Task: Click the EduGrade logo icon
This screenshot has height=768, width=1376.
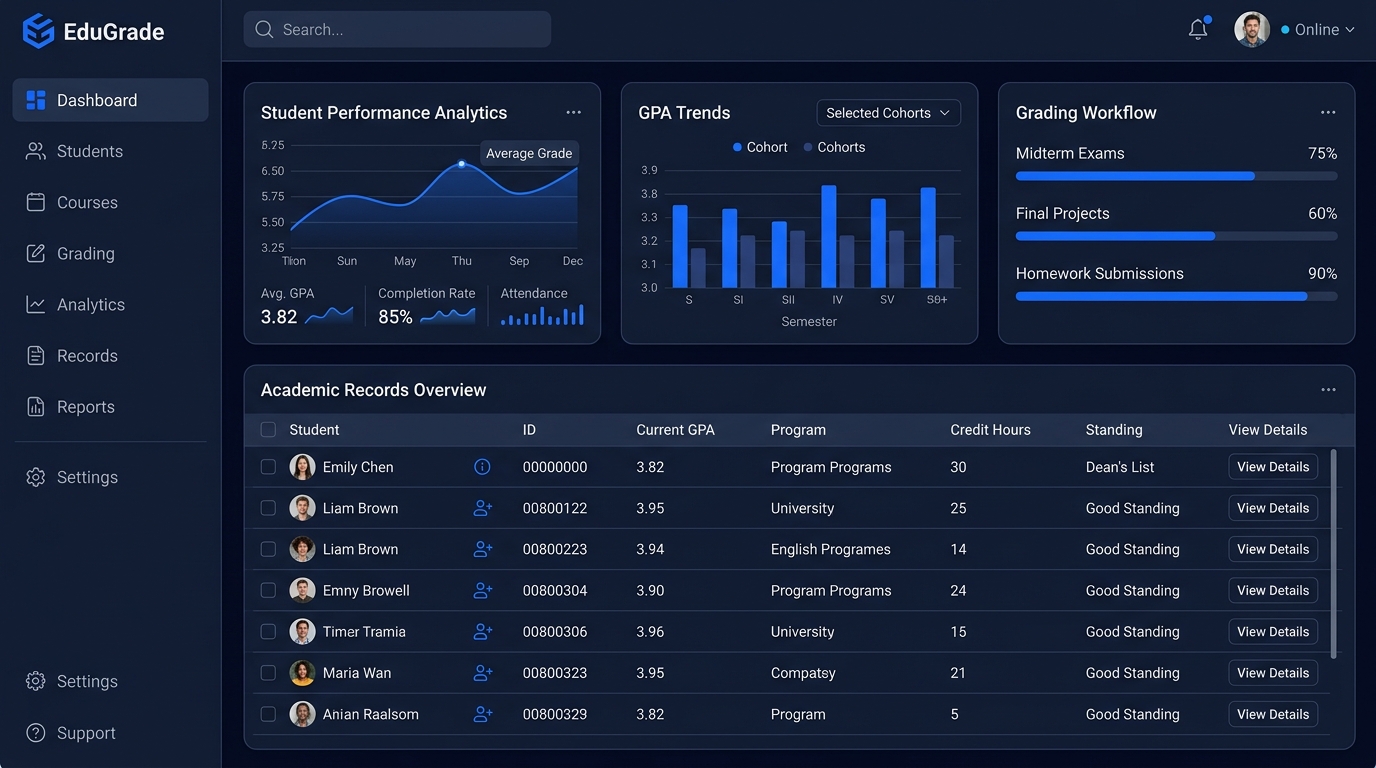Action: pyautogui.click(x=38, y=31)
